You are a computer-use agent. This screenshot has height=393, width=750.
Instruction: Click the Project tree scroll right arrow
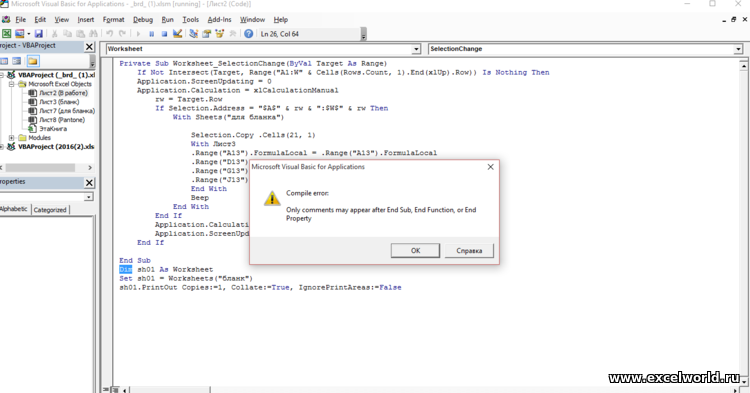[90, 168]
